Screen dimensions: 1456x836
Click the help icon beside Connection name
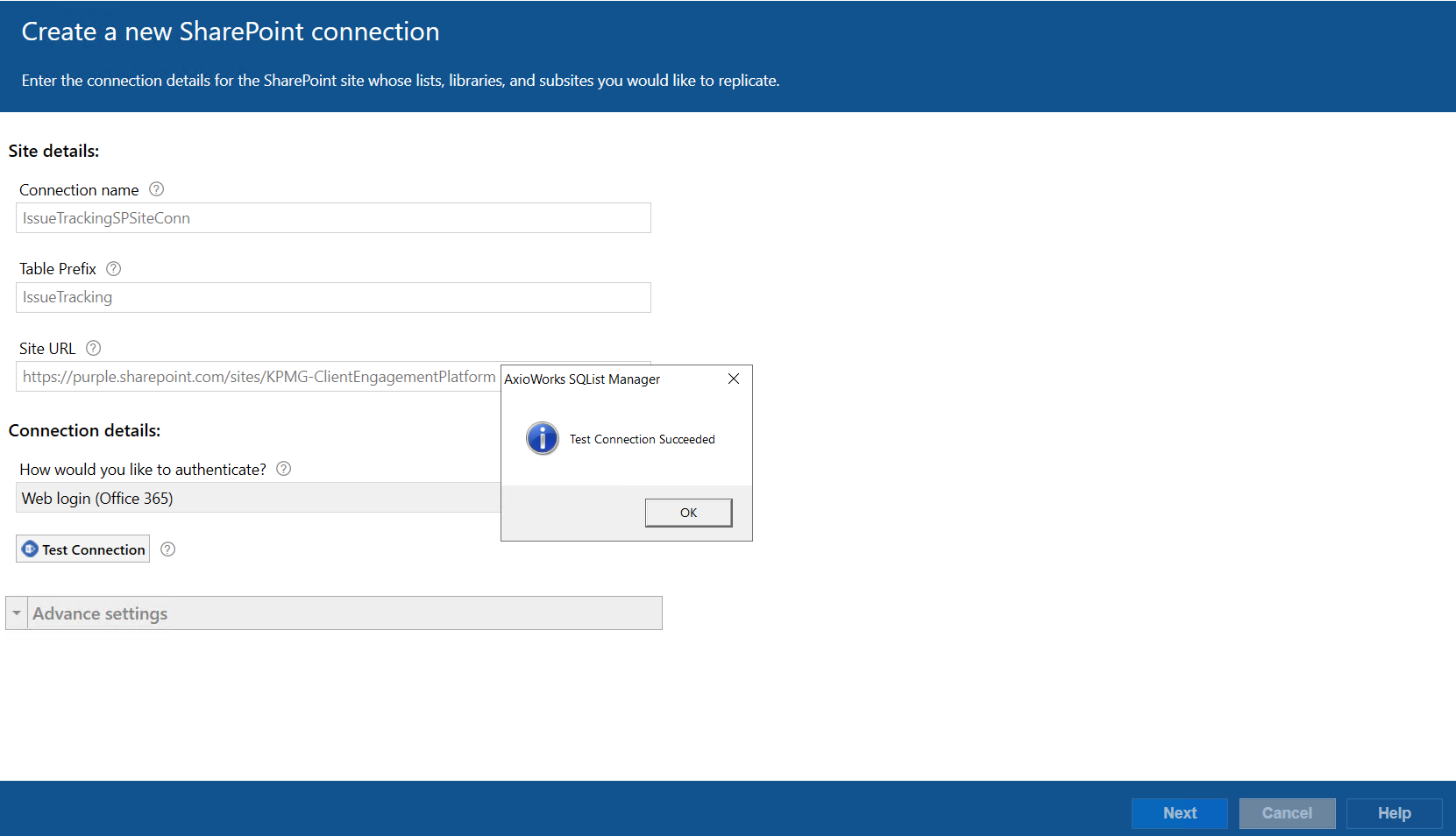click(156, 189)
